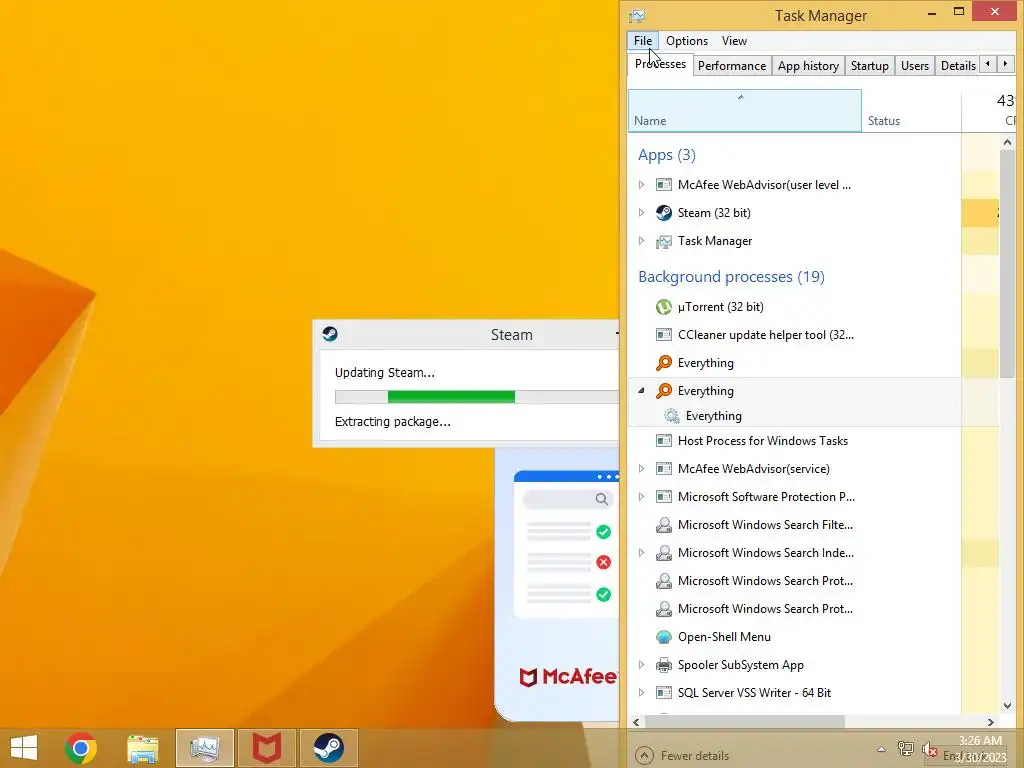Click the Task Manager title bar icon

pos(637,16)
